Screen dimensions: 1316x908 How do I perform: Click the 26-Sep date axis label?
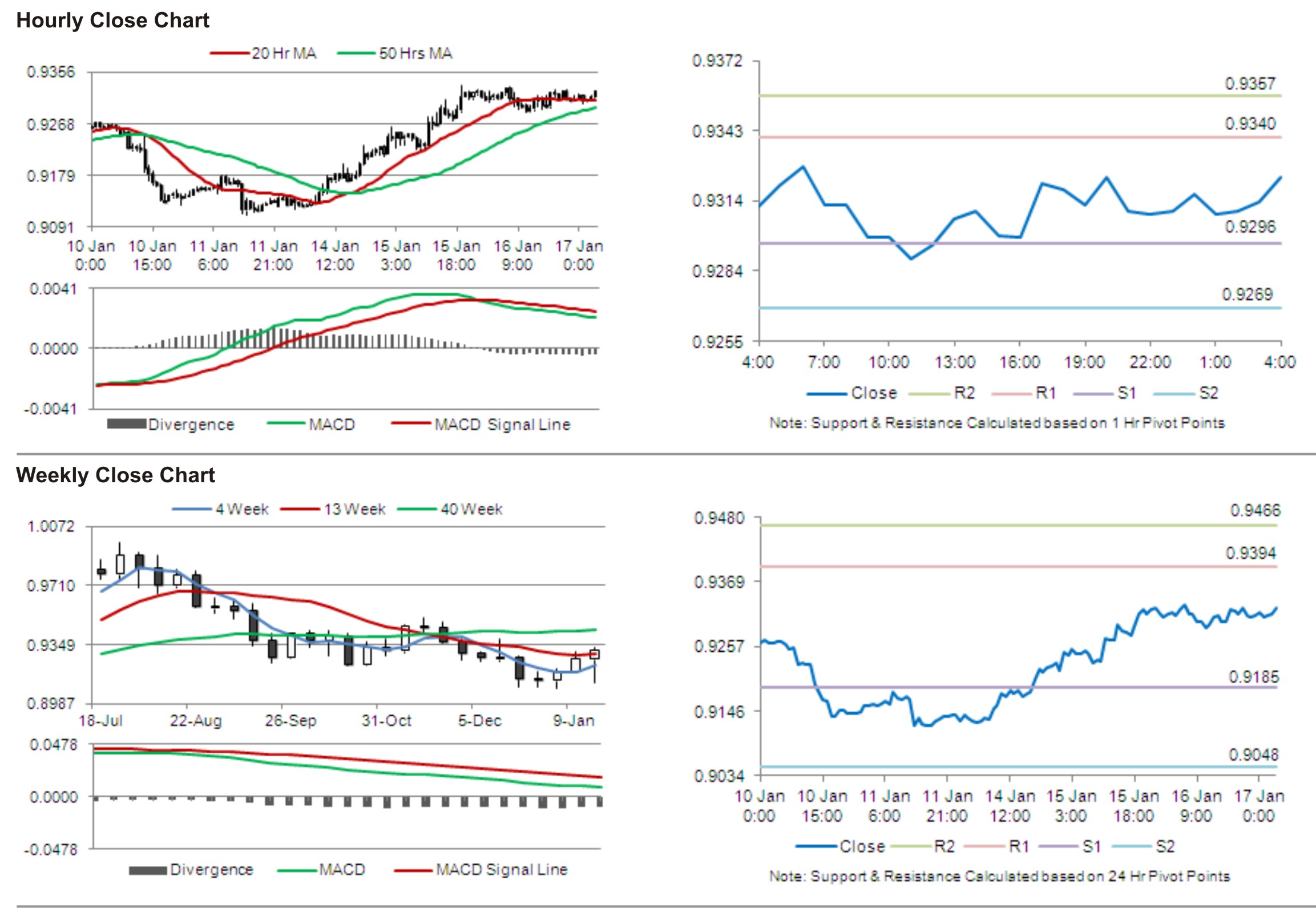pos(290,721)
